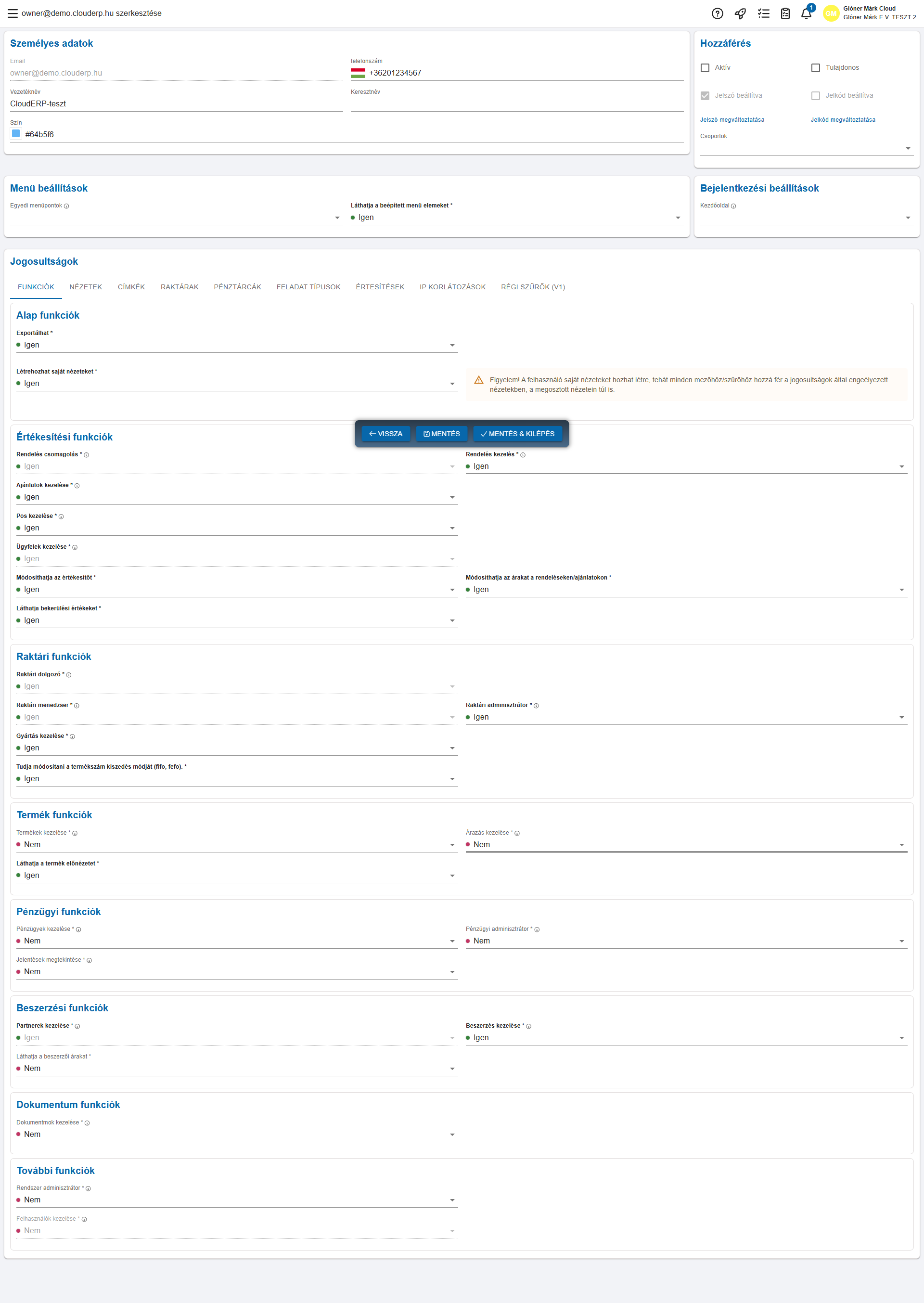Click the rocket icon in header
This screenshot has width=924, height=1303.
coord(740,13)
